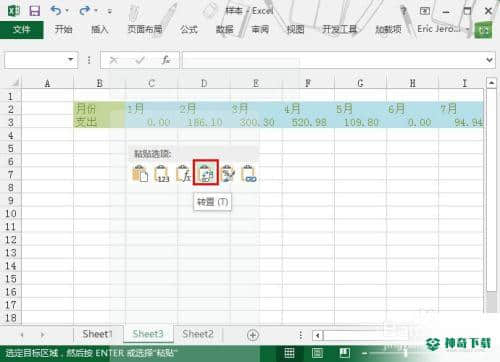This screenshot has height=362, width=500.
Task: Switch to the 开发工具 ribbon tab
Action: (x=340, y=30)
